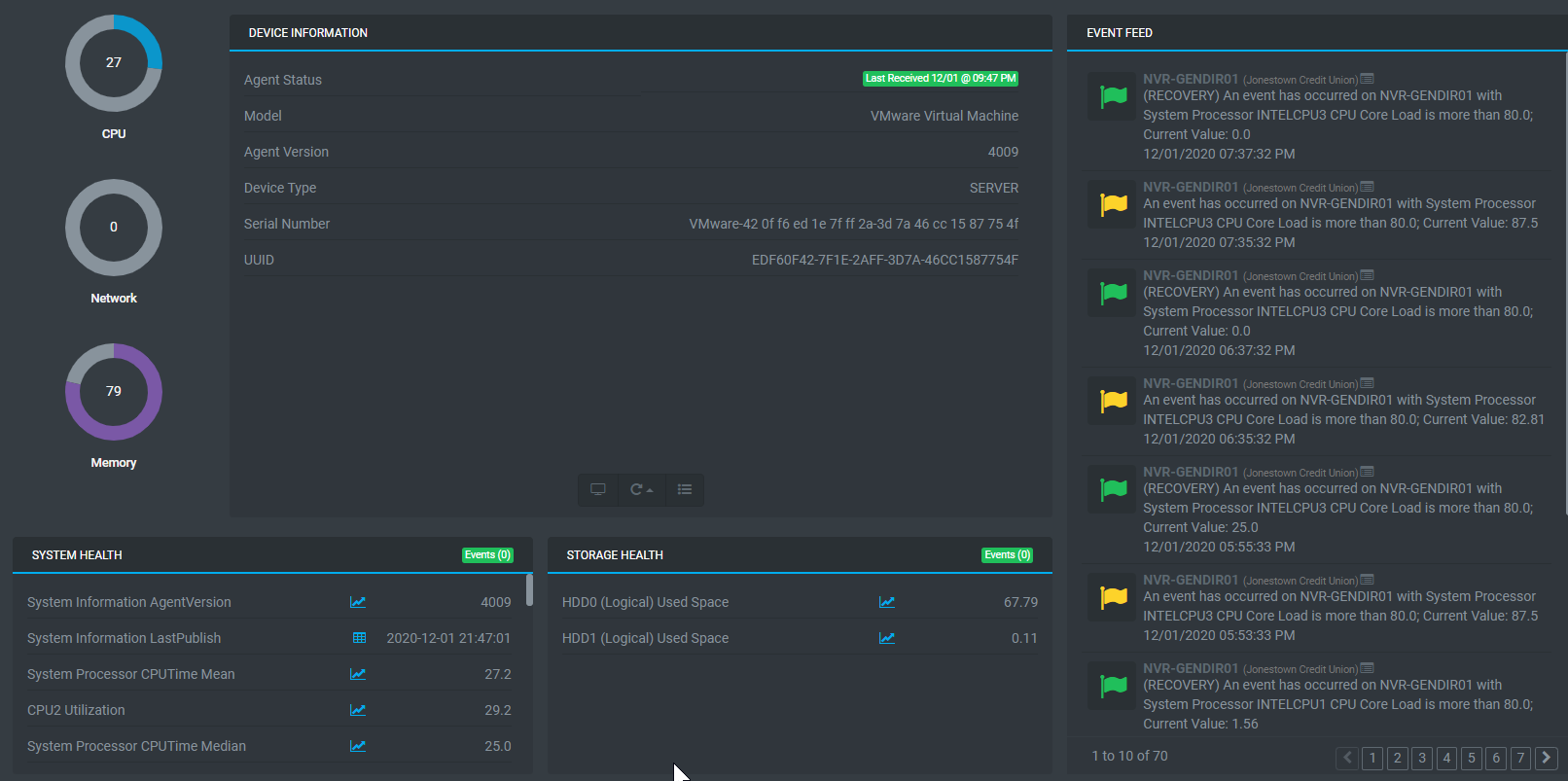Open details icon beside INTELCPU1 event title
This screenshot has width=1568, height=781.
click(1367, 668)
